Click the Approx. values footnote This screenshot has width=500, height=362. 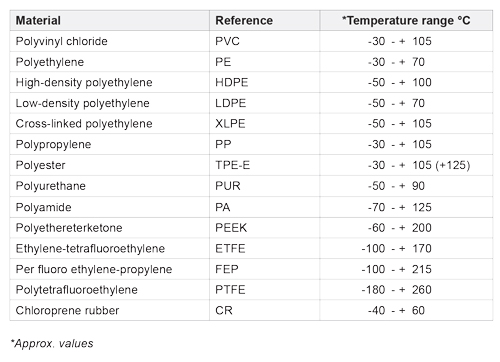click(x=52, y=343)
